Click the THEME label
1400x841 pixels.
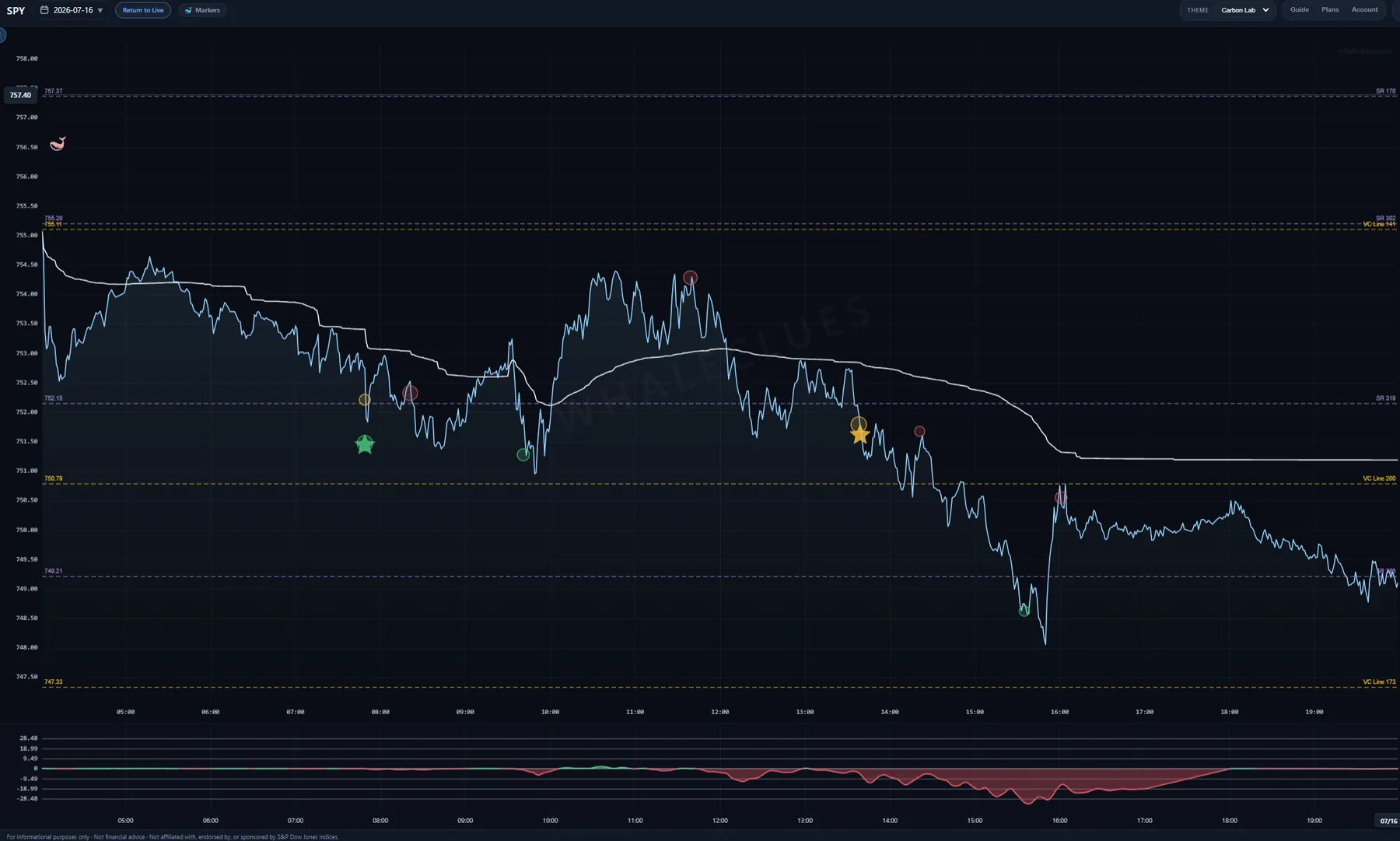[1198, 10]
